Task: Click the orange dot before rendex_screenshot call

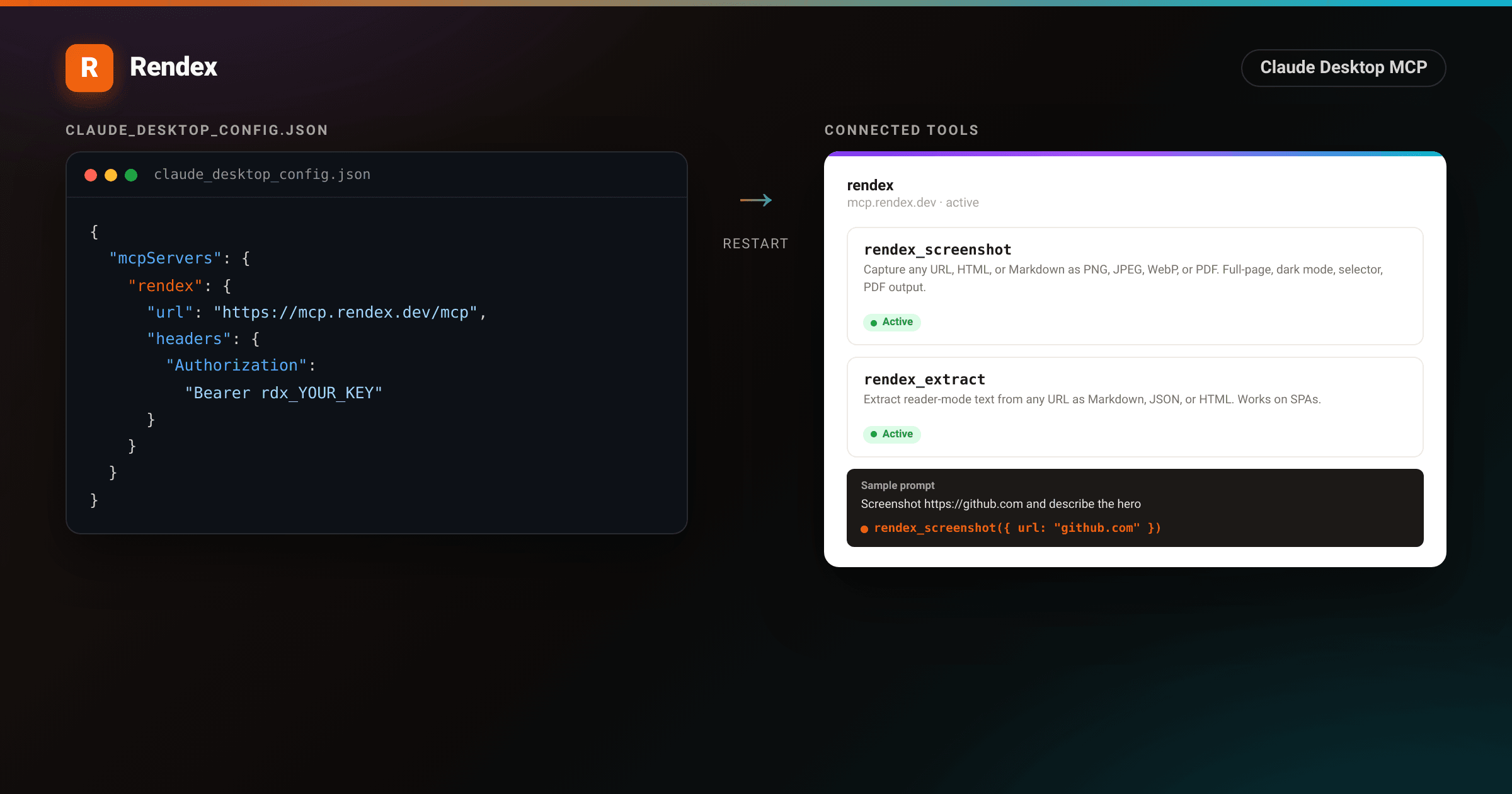Action: tap(864, 529)
